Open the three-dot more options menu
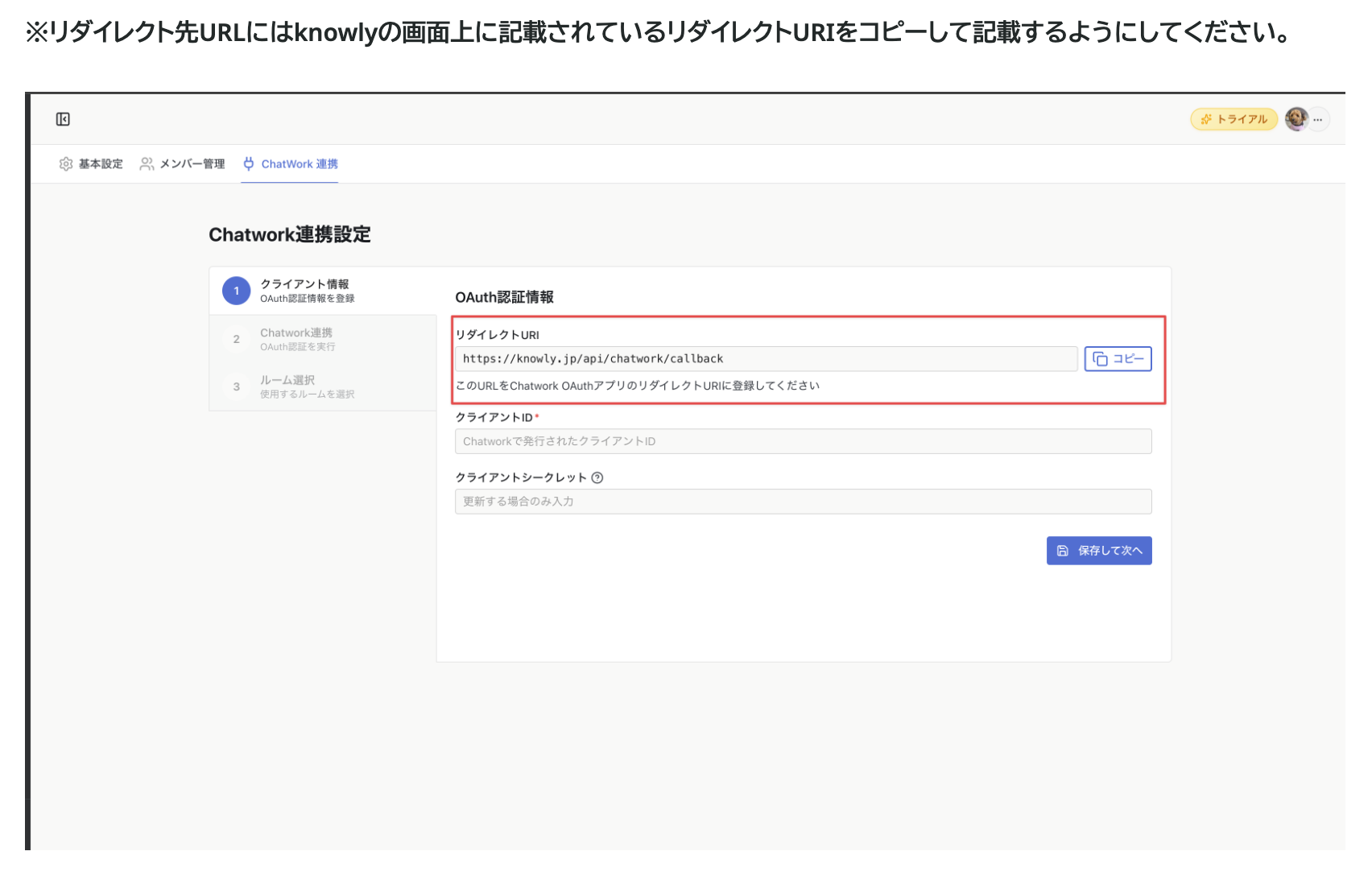Image resolution: width=1372 pixels, height=876 pixels. (x=1318, y=118)
